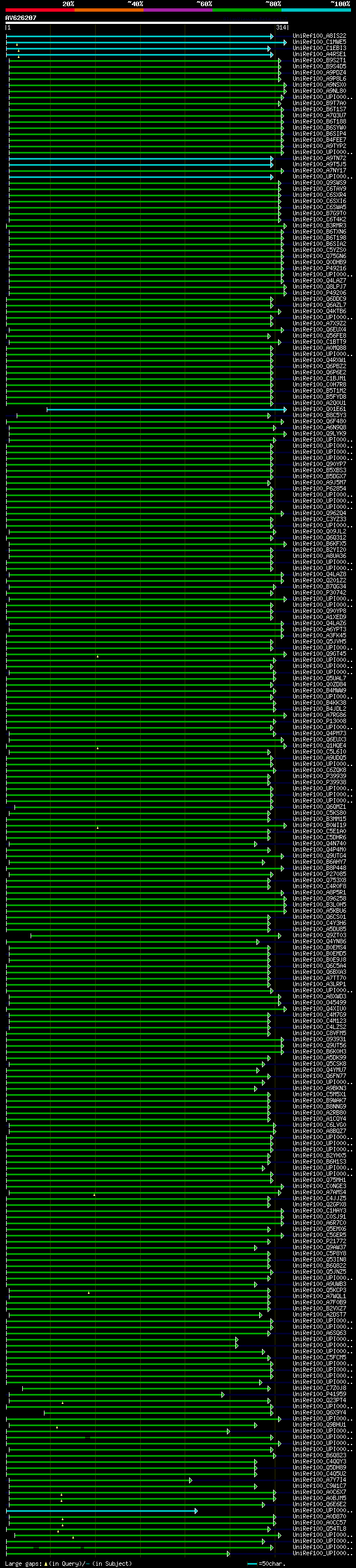This screenshot has height=1568, width=356.
Task: Select hit UniRef100_C1BTT9
Action: [319, 342]
